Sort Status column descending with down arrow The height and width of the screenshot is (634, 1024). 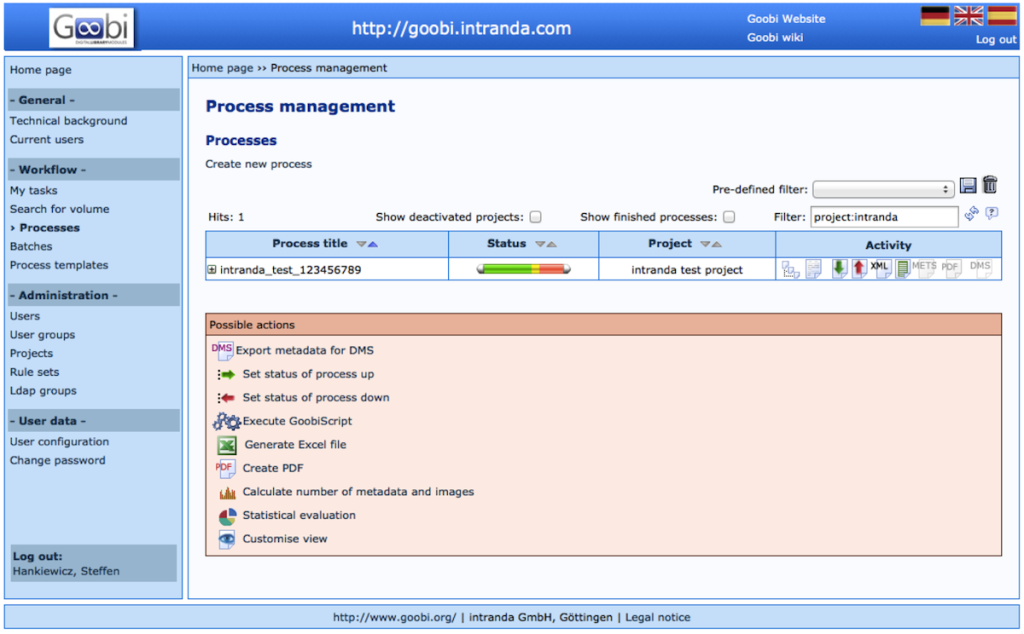[x=540, y=244]
